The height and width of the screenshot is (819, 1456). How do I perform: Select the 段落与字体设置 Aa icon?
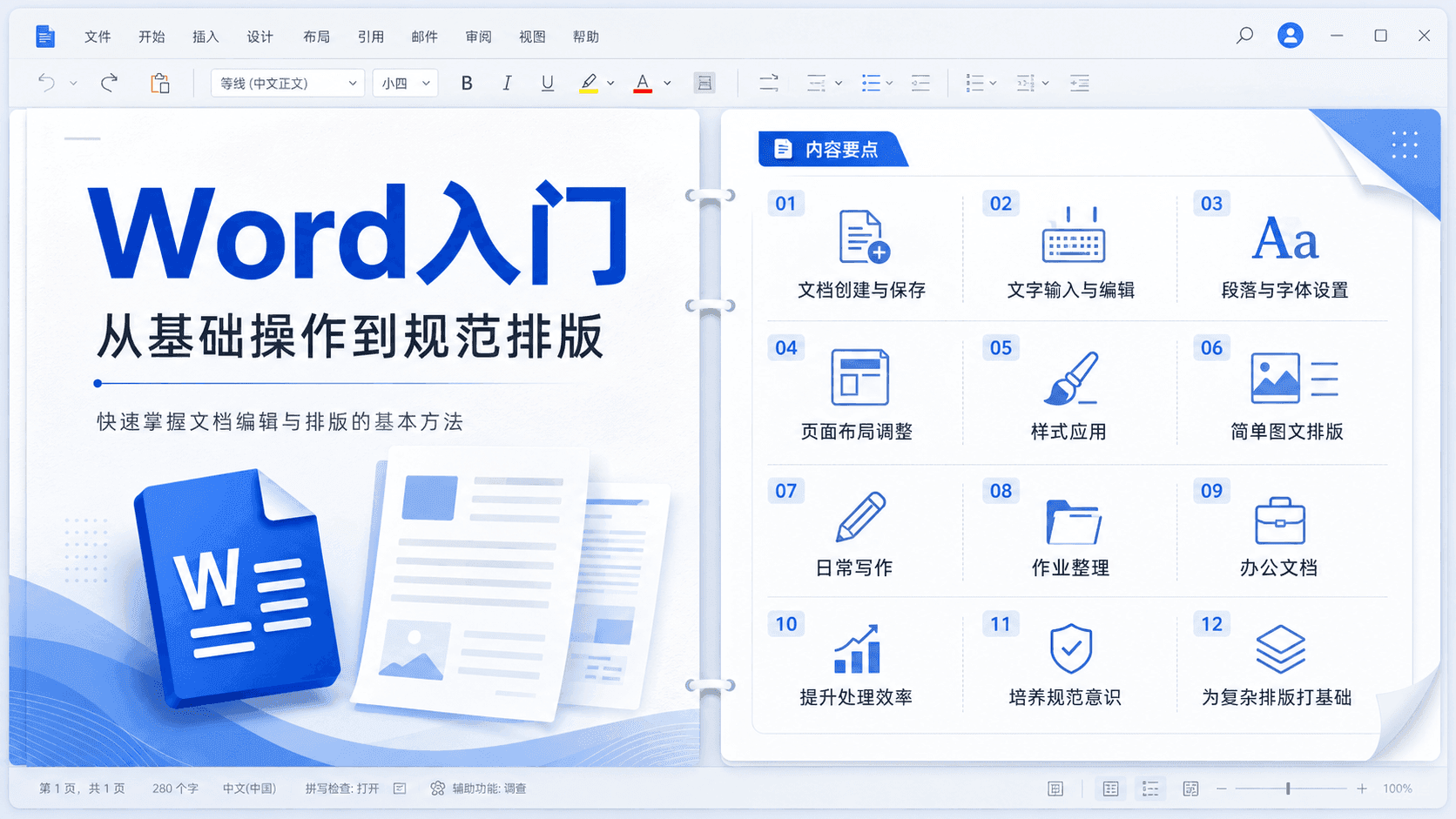pos(1285,238)
